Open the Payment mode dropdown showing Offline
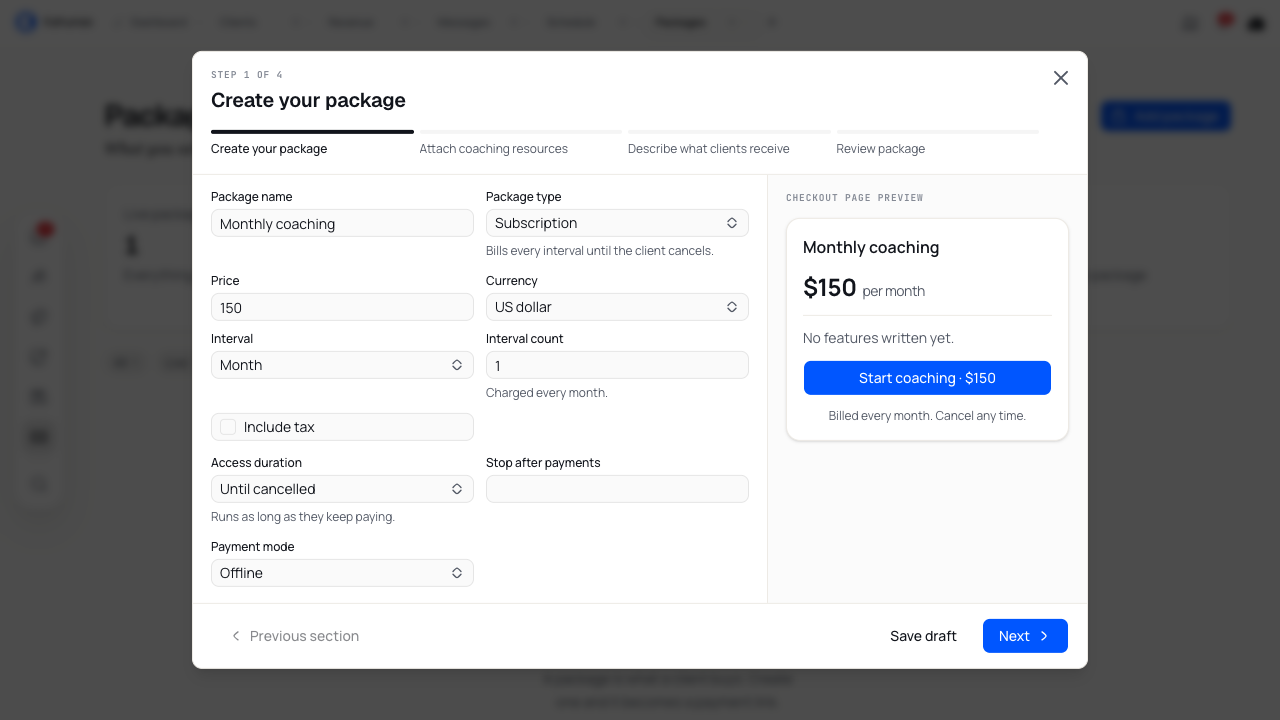The height and width of the screenshot is (720, 1280). (x=342, y=573)
